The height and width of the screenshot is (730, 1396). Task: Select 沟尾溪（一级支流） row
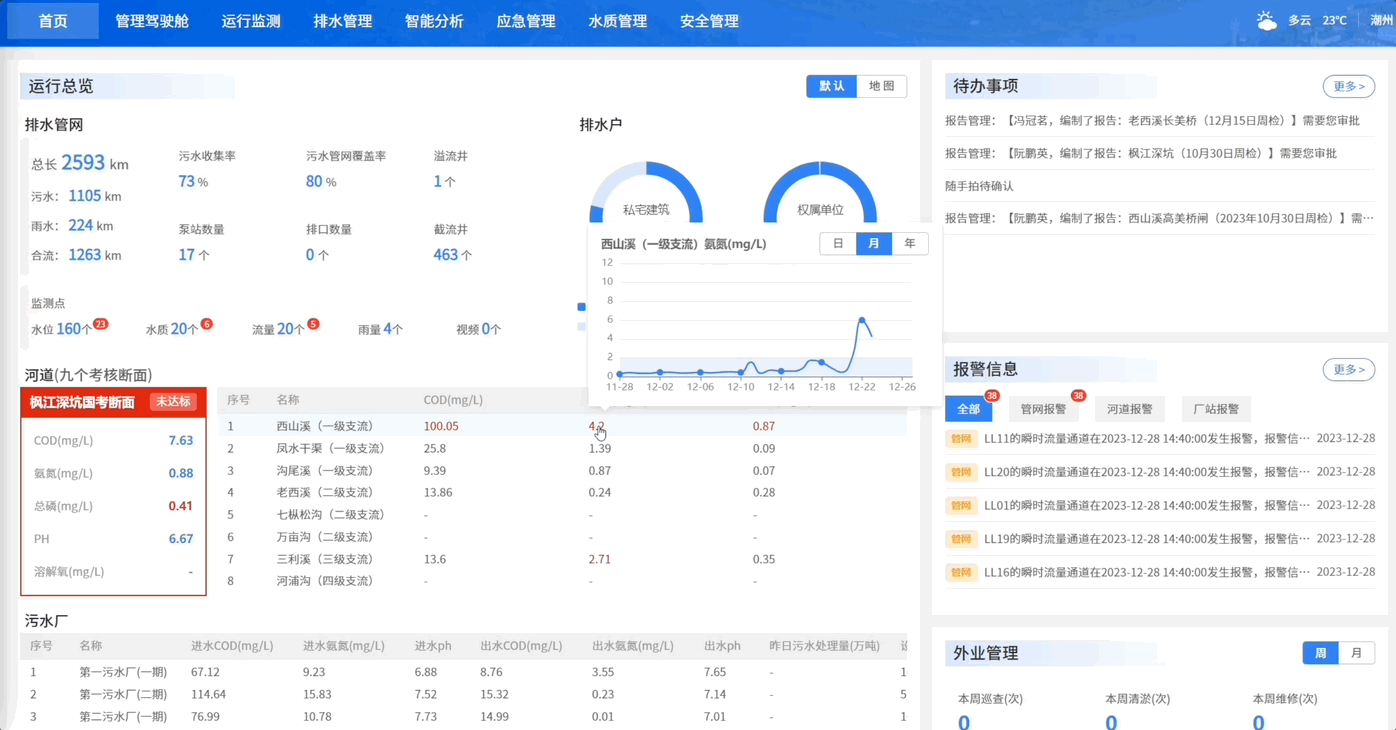click(562, 470)
